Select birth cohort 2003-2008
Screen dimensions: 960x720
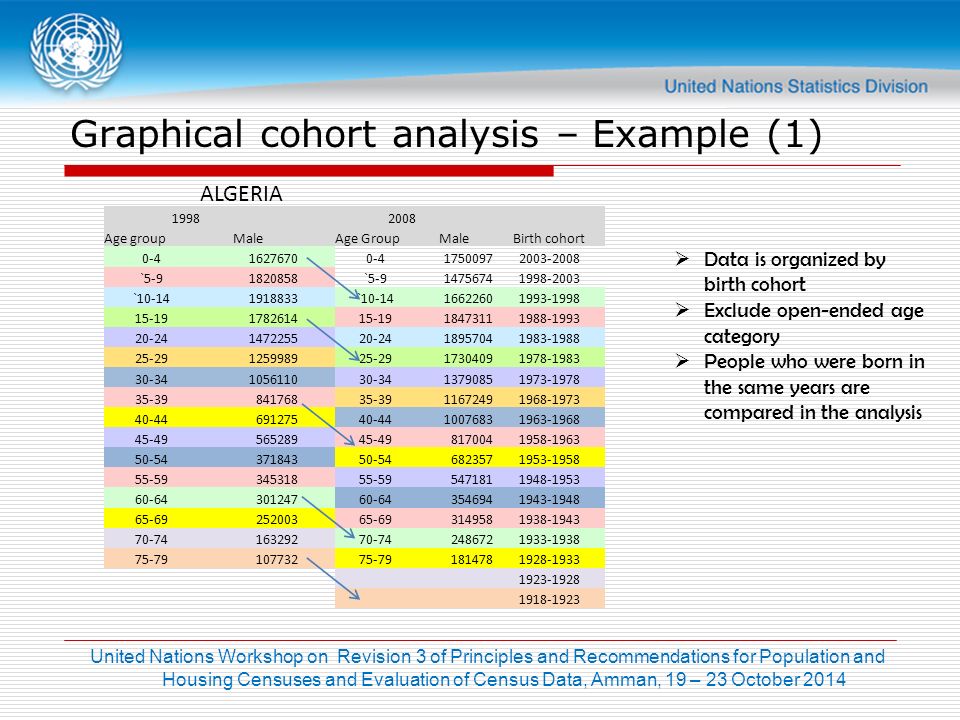click(549, 258)
